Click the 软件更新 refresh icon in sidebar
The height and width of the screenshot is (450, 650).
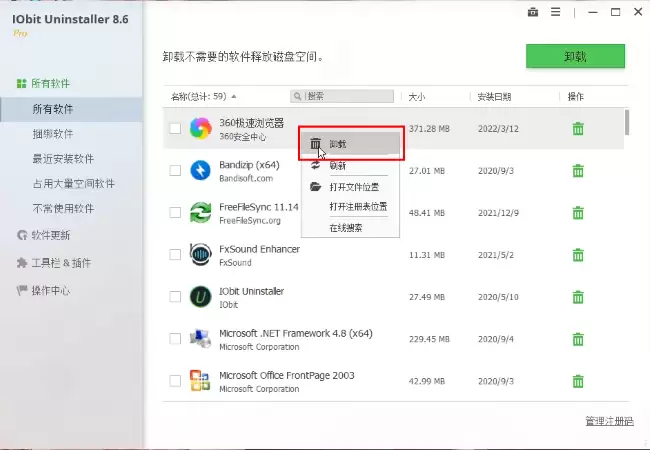[22, 235]
